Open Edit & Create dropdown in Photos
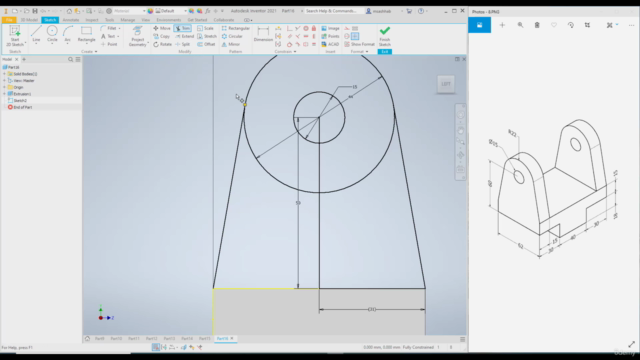 click(x=612, y=25)
